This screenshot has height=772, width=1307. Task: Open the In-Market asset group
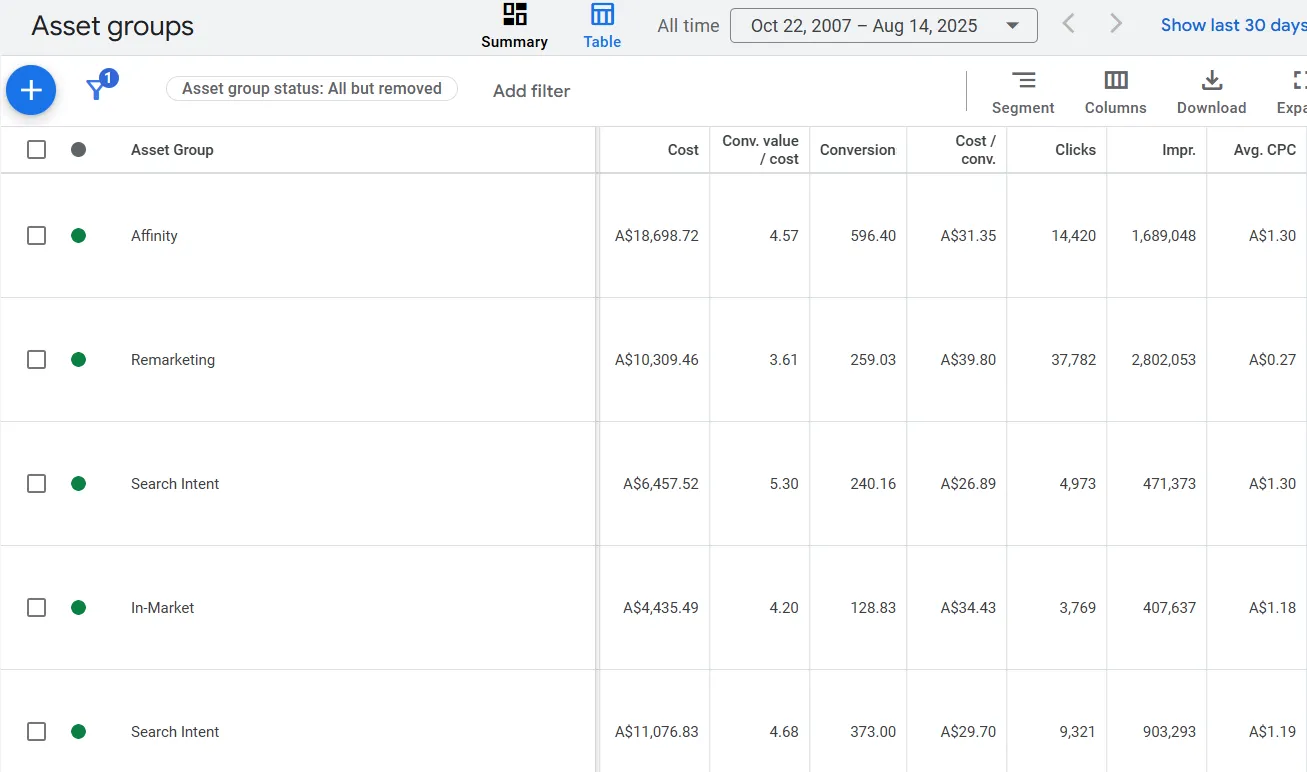coord(162,607)
